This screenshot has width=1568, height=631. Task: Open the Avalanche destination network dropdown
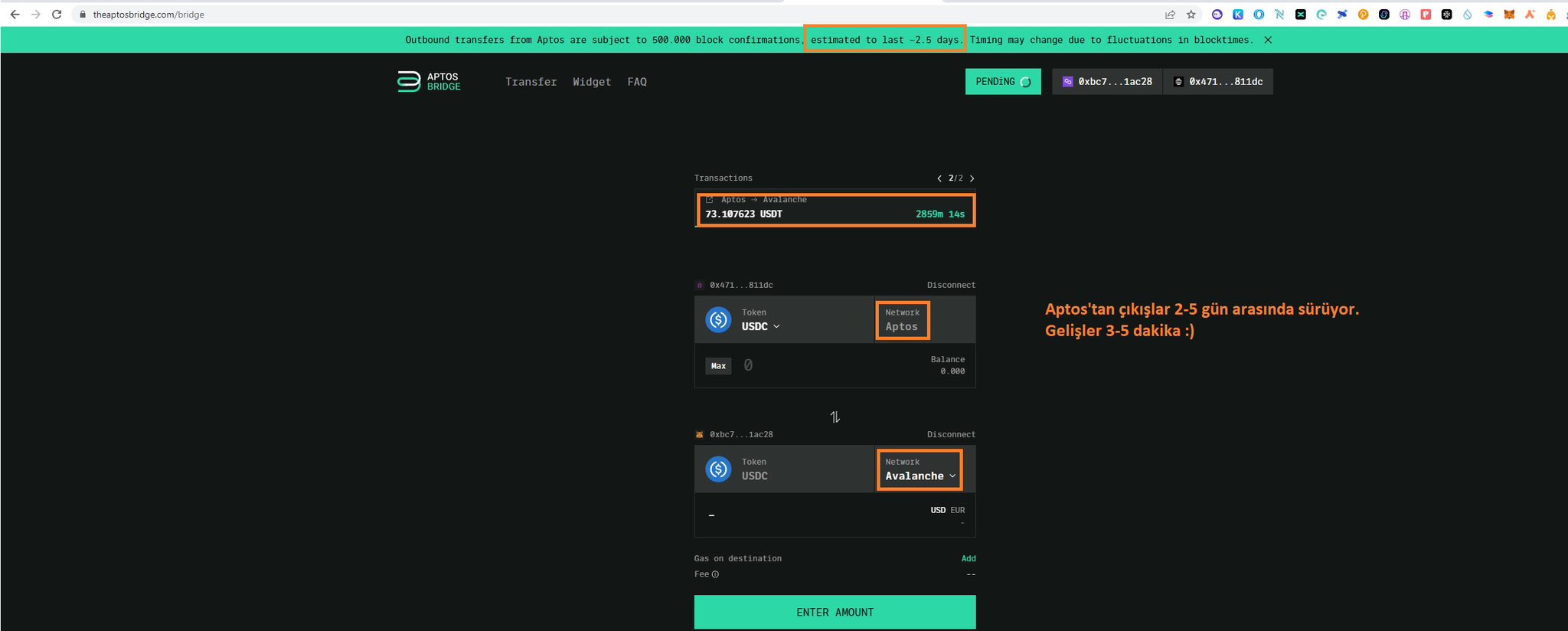(x=925, y=469)
